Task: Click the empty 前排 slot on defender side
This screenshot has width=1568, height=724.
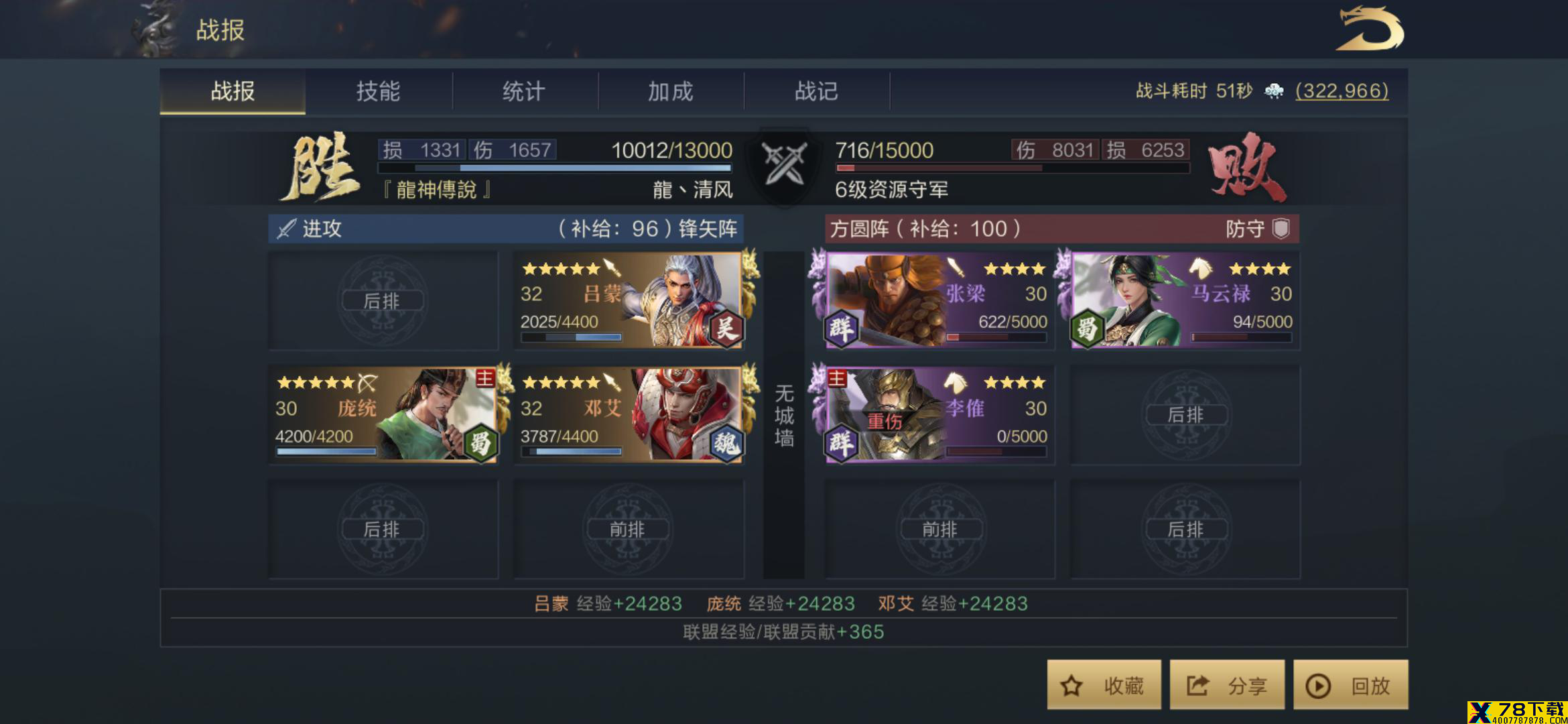Action: (939, 529)
